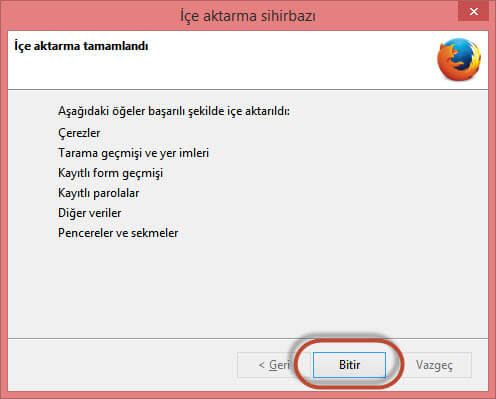Image resolution: width=496 pixels, height=399 pixels.
Task: Click the Vazgeç cancel button
Action: click(434, 365)
